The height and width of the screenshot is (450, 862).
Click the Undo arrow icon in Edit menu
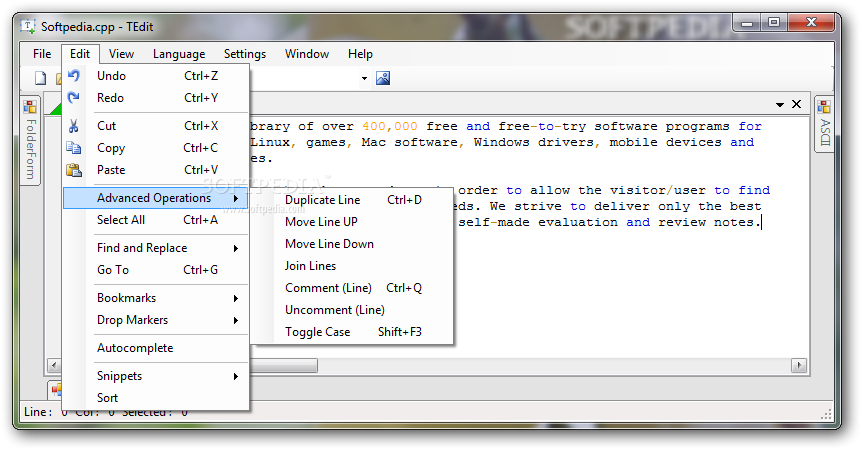coord(74,76)
